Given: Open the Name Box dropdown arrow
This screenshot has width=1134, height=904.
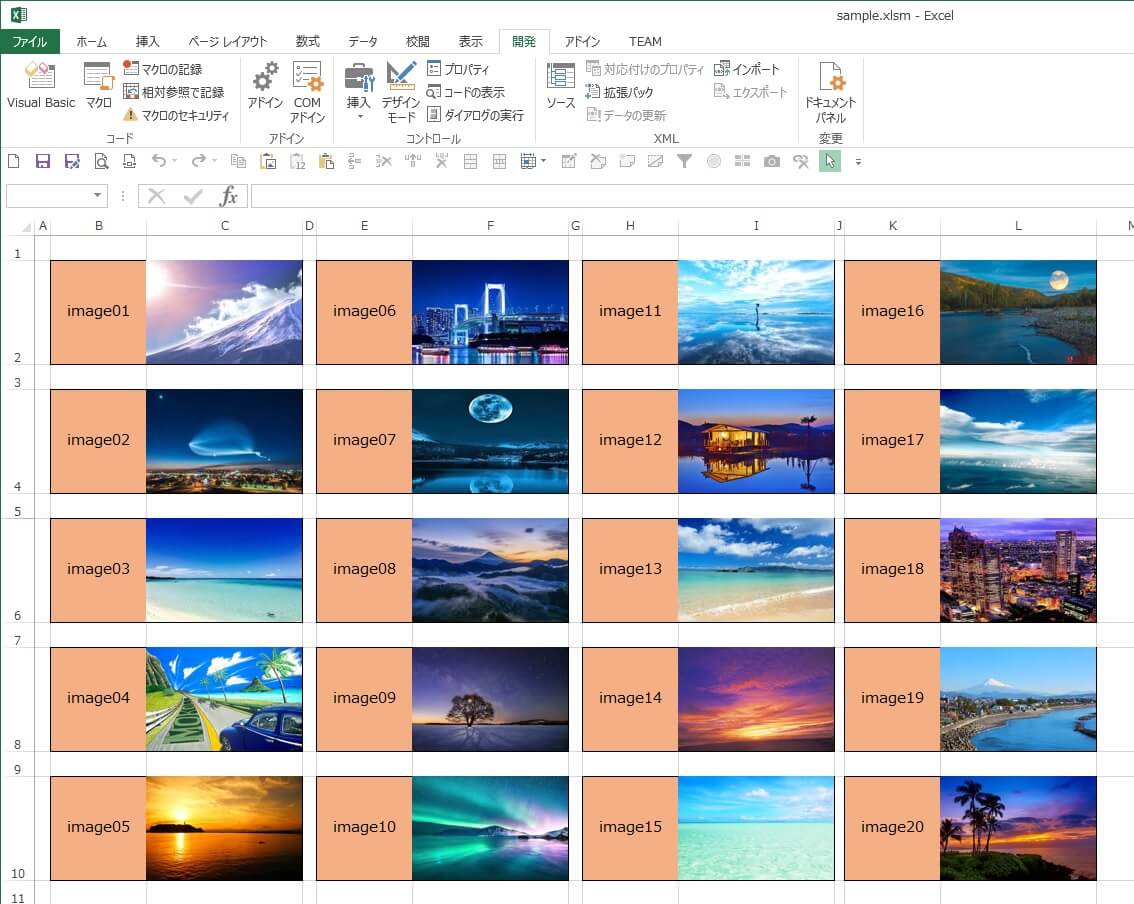Looking at the screenshot, I should [x=98, y=196].
